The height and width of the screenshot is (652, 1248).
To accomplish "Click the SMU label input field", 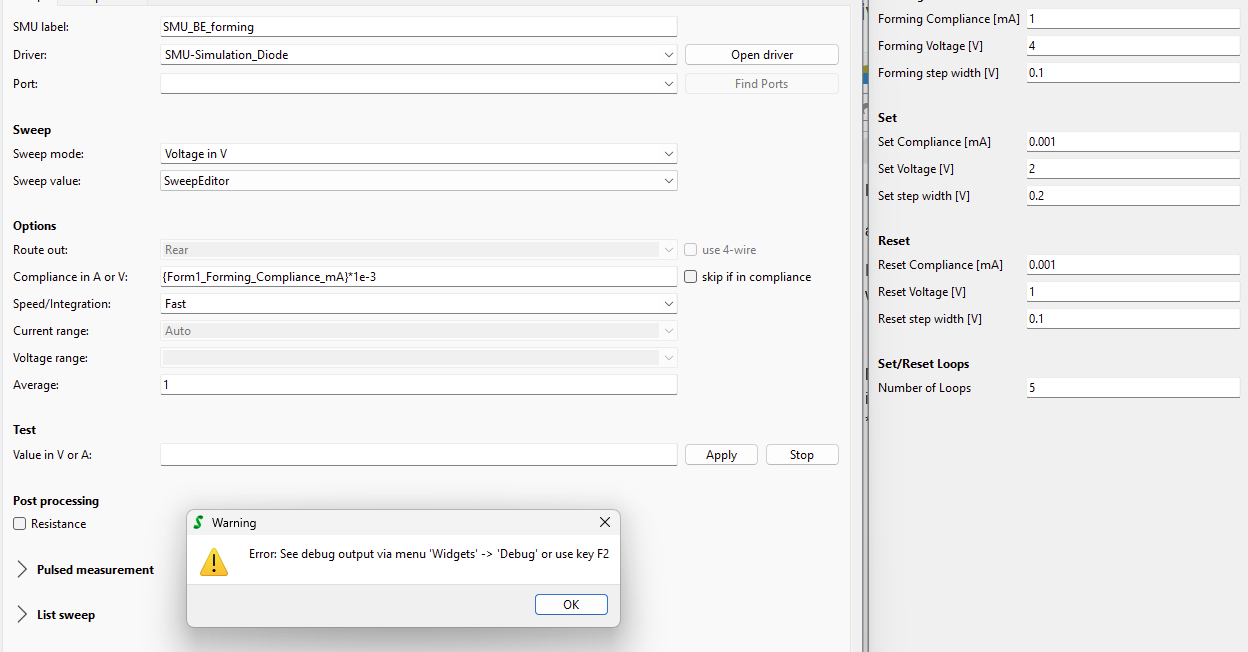I will [418, 27].
